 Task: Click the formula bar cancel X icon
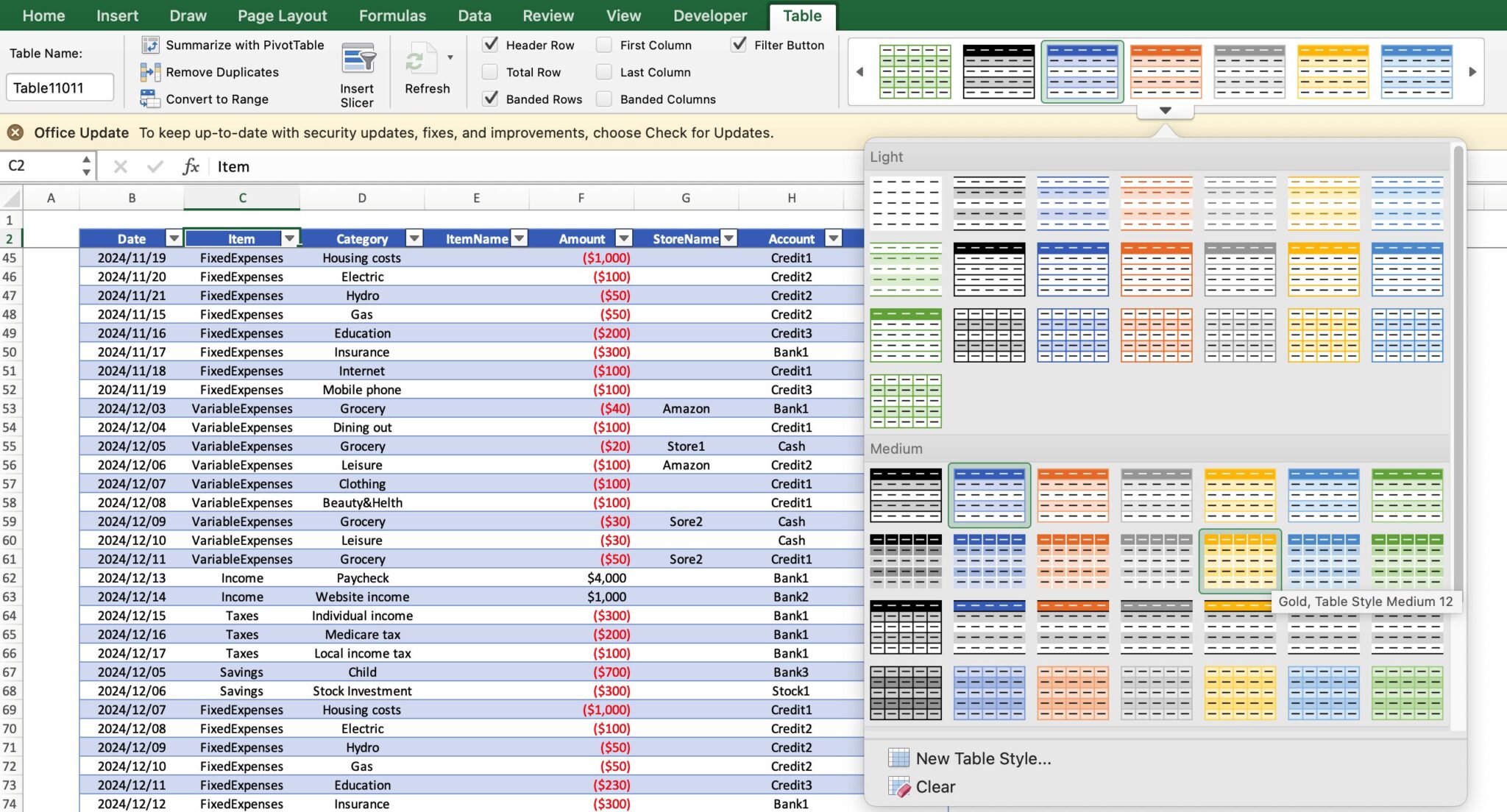tap(121, 167)
